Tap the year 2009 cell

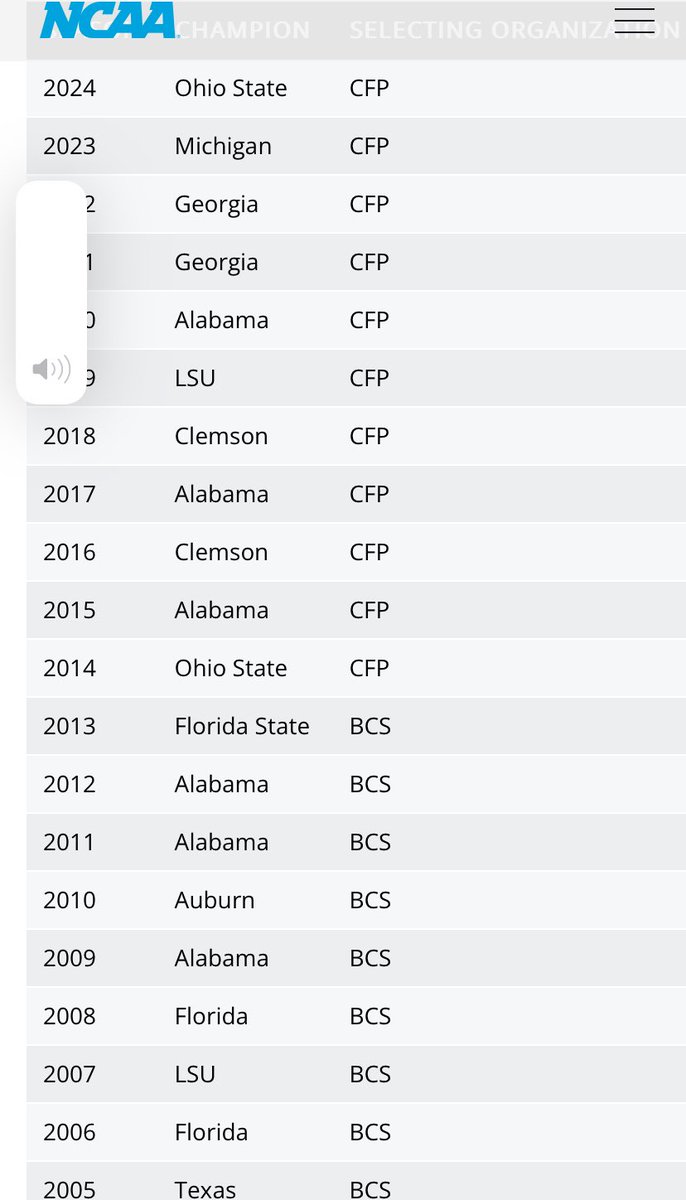tap(69, 958)
